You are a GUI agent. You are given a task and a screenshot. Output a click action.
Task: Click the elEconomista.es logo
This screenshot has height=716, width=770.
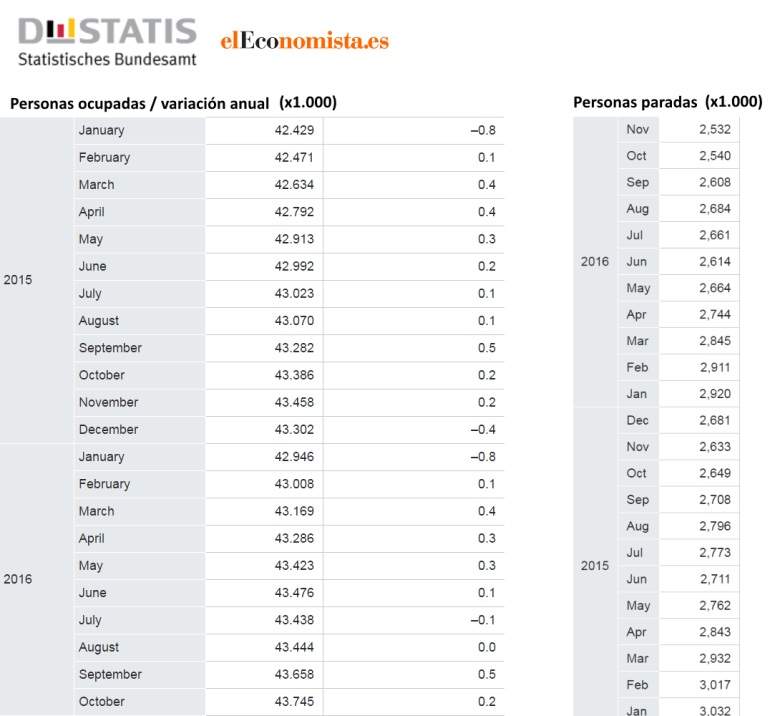point(304,40)
